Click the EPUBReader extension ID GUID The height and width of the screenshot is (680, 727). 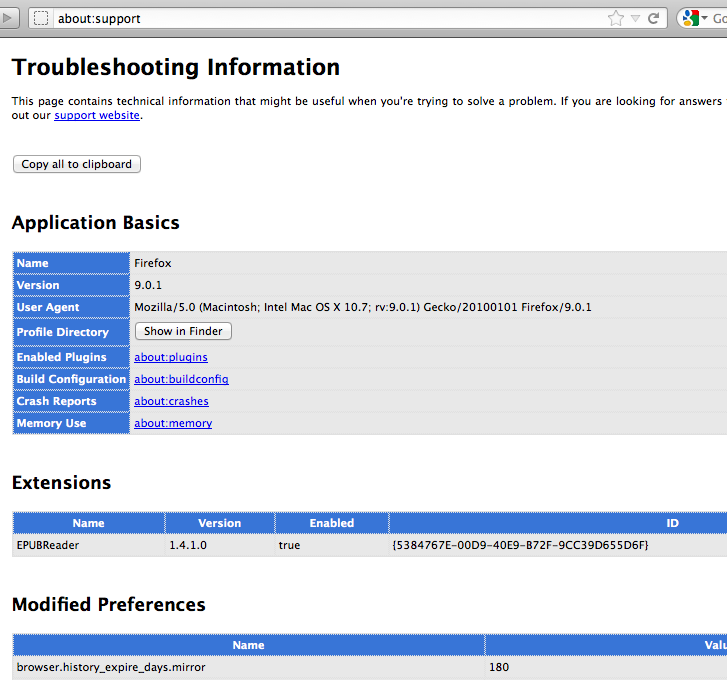pos(520,545)
